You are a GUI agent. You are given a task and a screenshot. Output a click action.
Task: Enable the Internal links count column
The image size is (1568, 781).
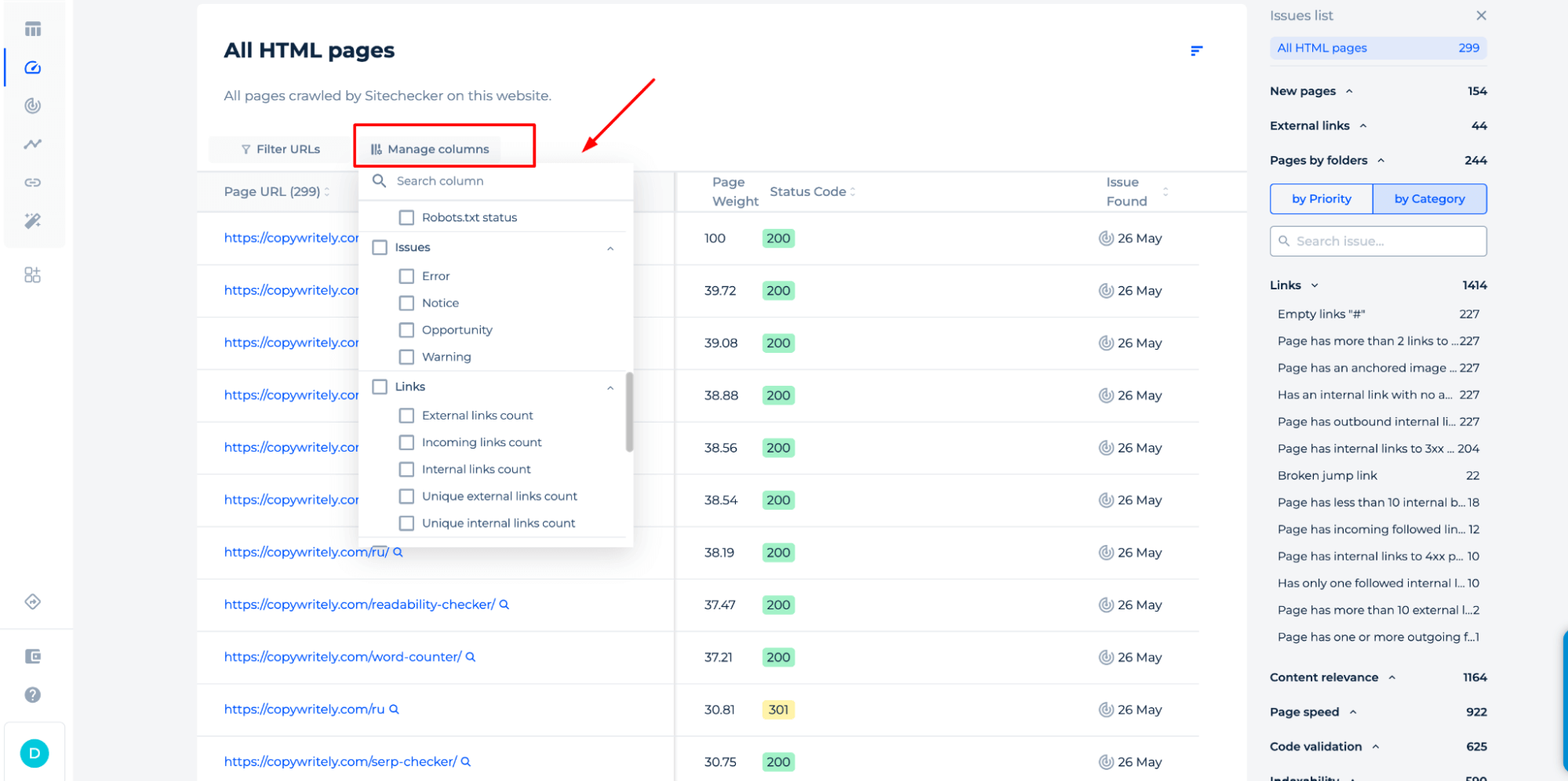click(406, 469)
